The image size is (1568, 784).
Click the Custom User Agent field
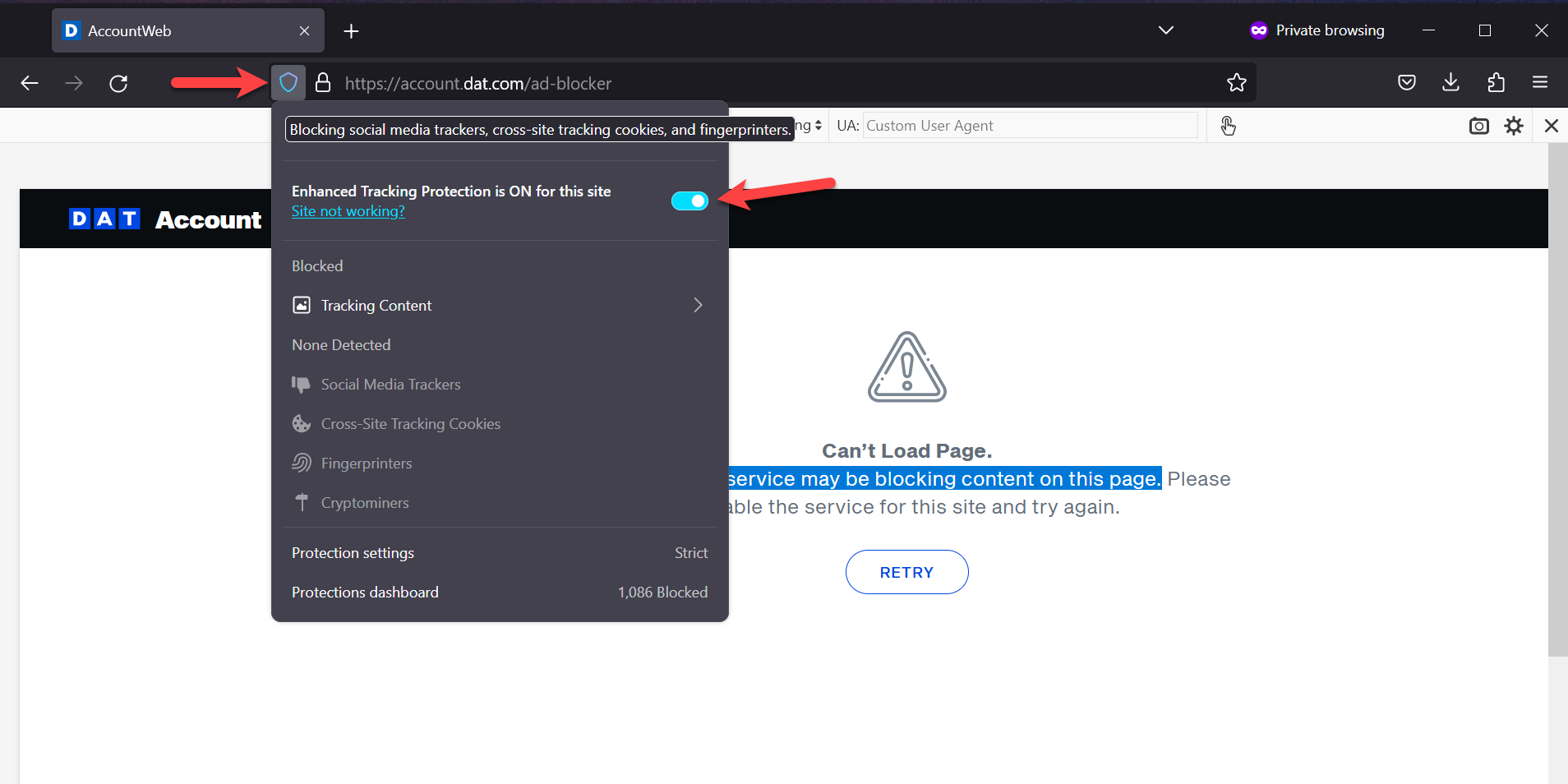click(x=1027, y=125)
